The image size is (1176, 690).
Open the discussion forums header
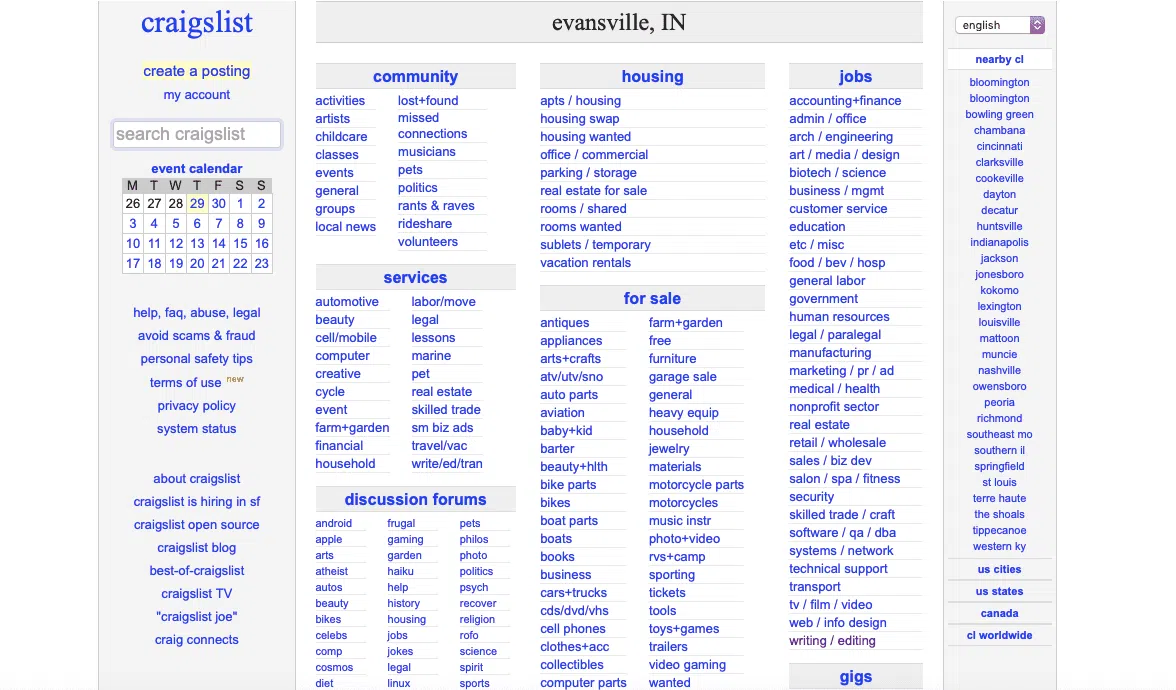pos(416,500)
